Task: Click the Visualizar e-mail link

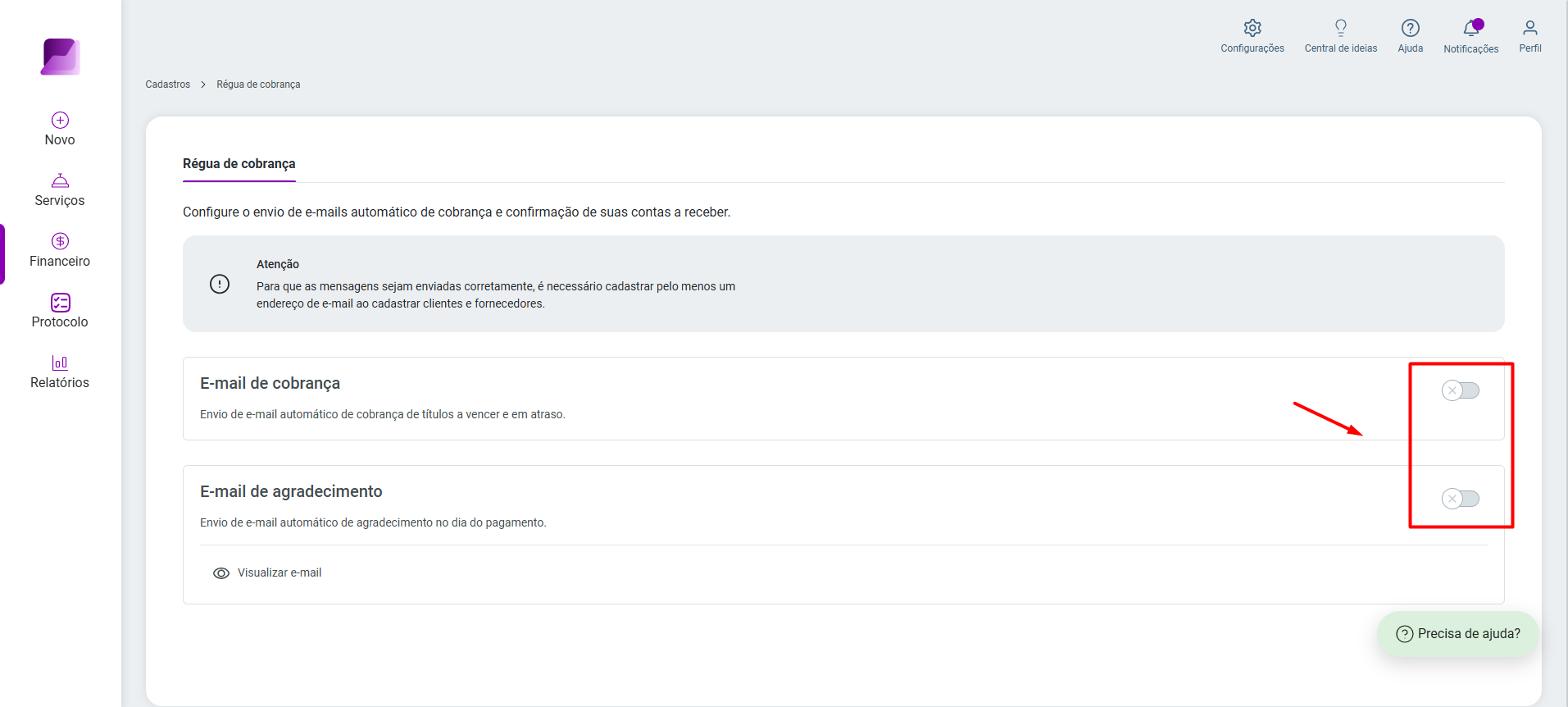Action: click(x=280, y=572)
